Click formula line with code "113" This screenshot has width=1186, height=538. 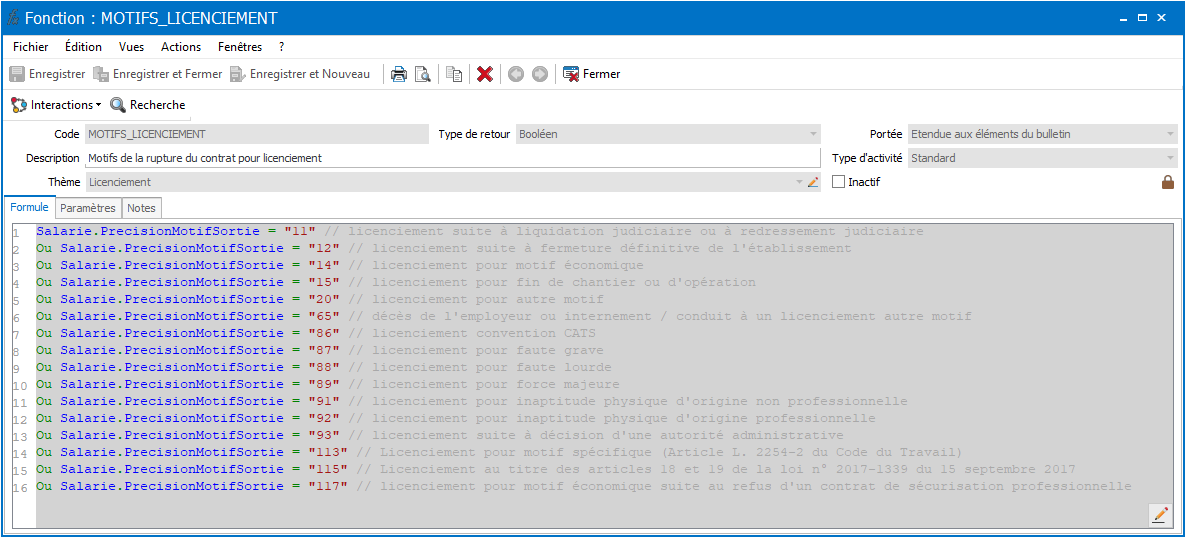[499, 452]
